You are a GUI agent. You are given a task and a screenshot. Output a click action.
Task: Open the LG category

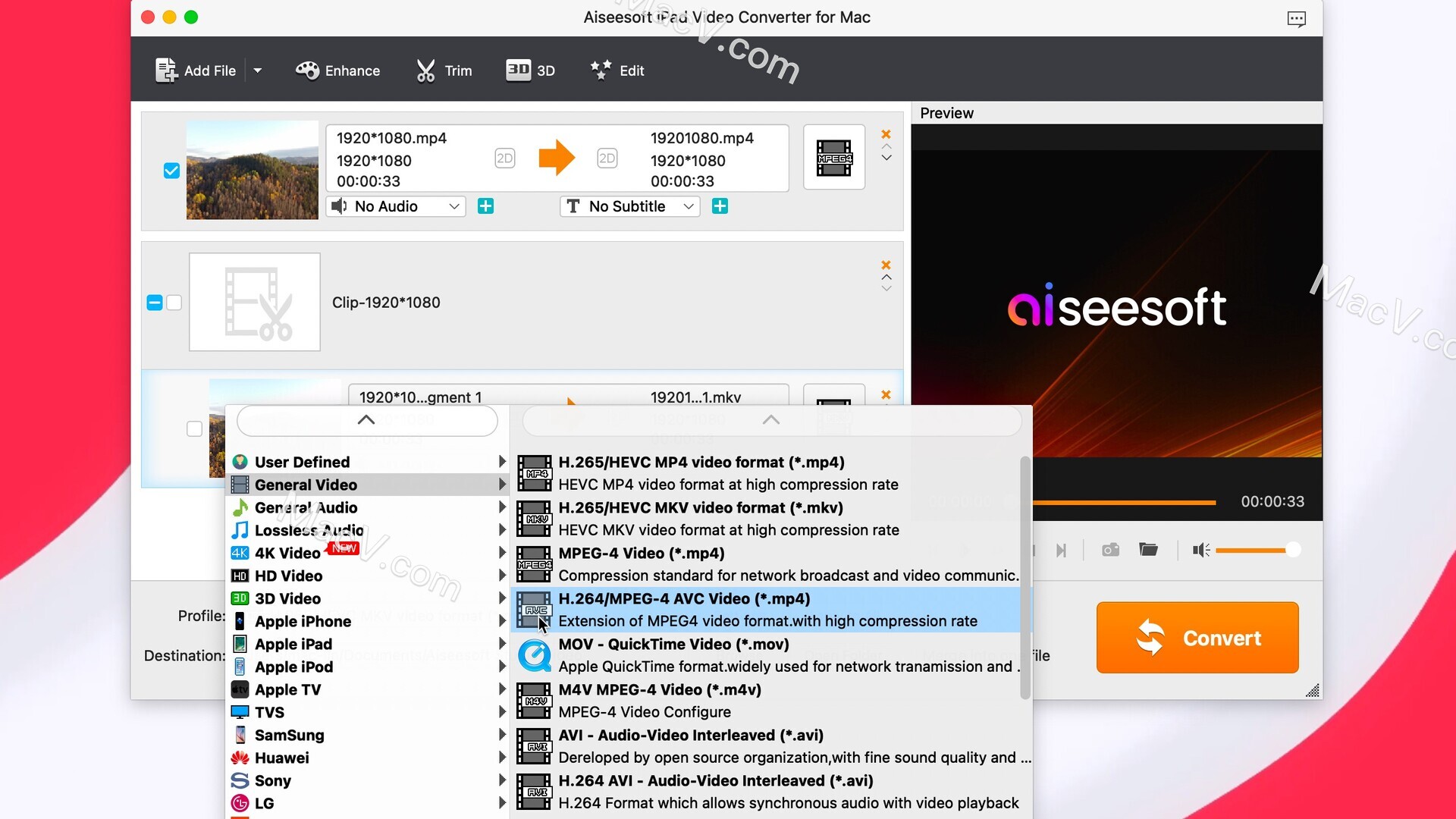(x=368, y=803)
